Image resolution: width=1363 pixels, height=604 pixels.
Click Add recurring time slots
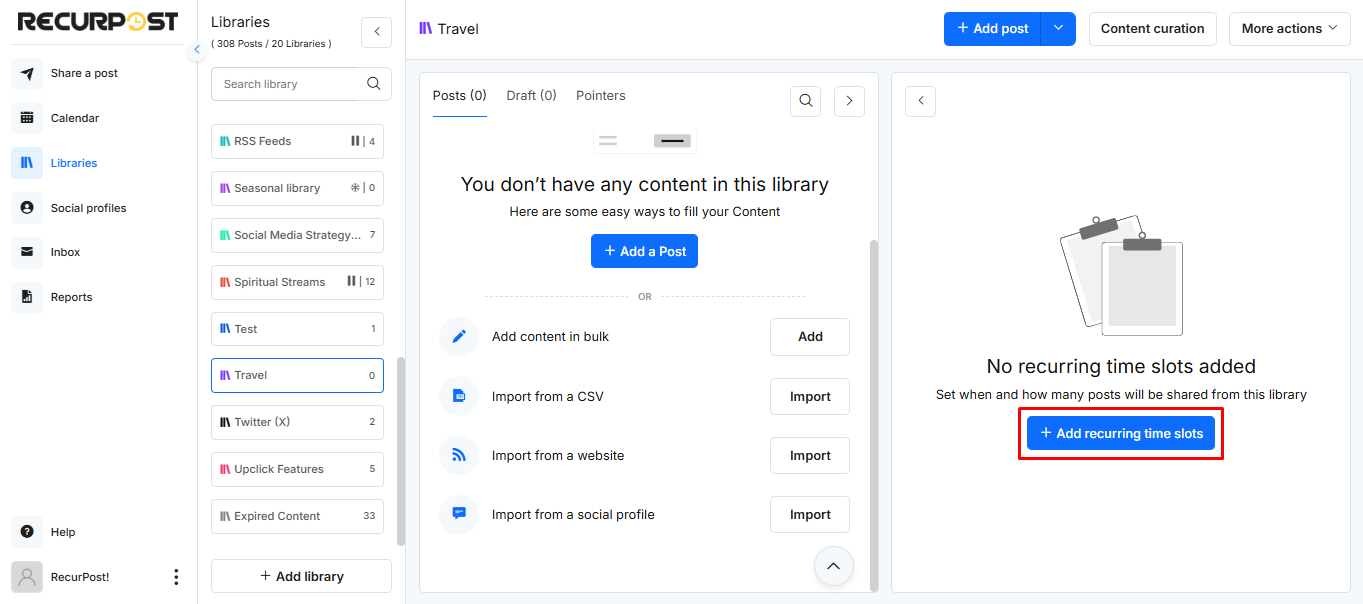(x=1121, y=434)
